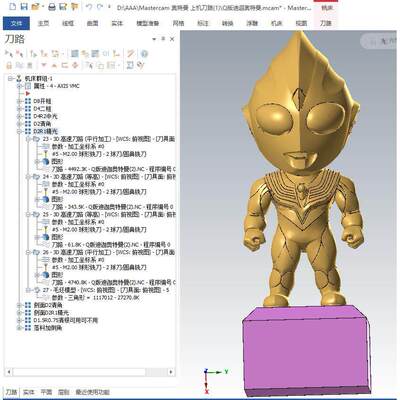Click the Help question-mark icon in 刀路 toolbar
Image resolution: width=400 pixels, height=400 pixels.
click(x=144, y=53)
